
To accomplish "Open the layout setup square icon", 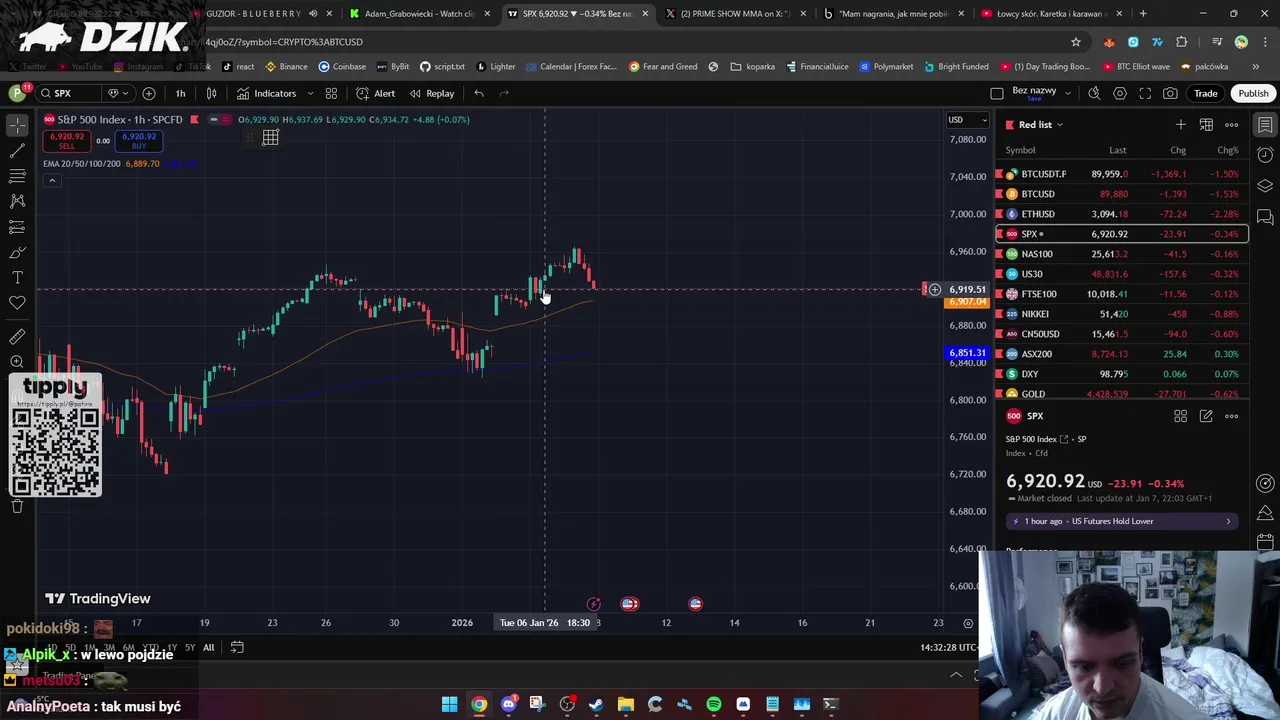I will point(997,93).
